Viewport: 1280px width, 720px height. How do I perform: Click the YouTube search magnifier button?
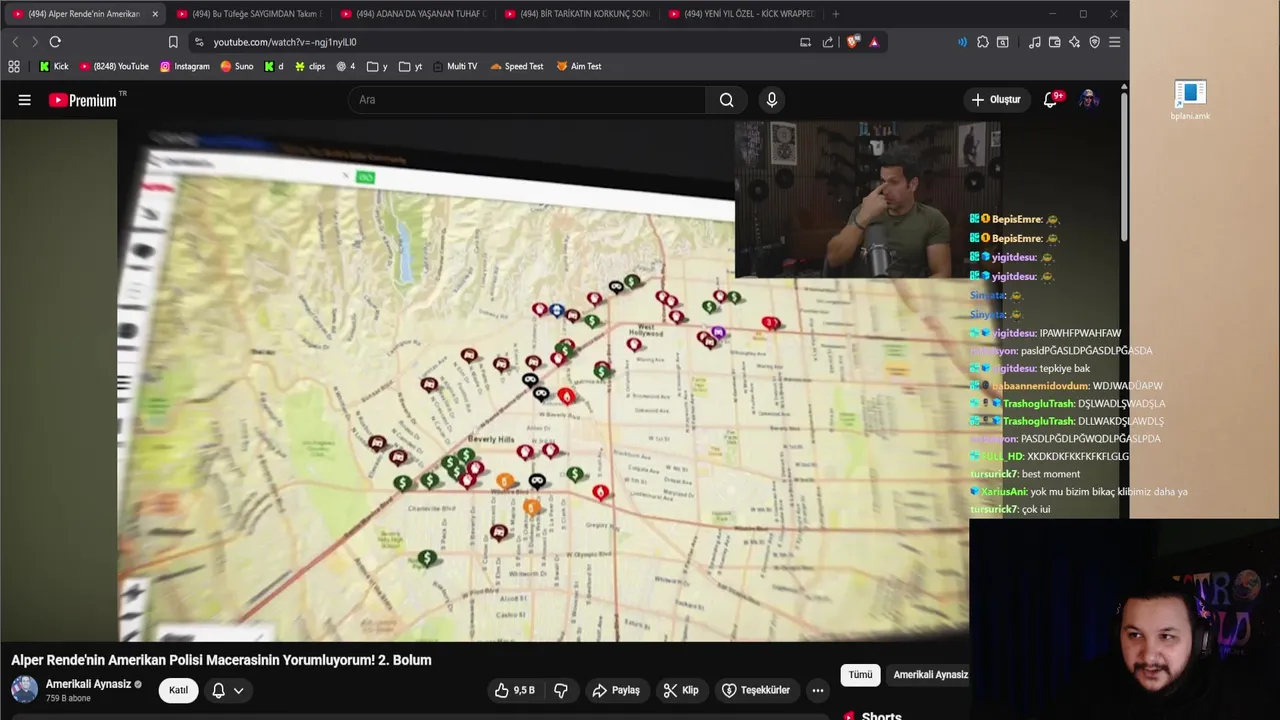(727, 100)
